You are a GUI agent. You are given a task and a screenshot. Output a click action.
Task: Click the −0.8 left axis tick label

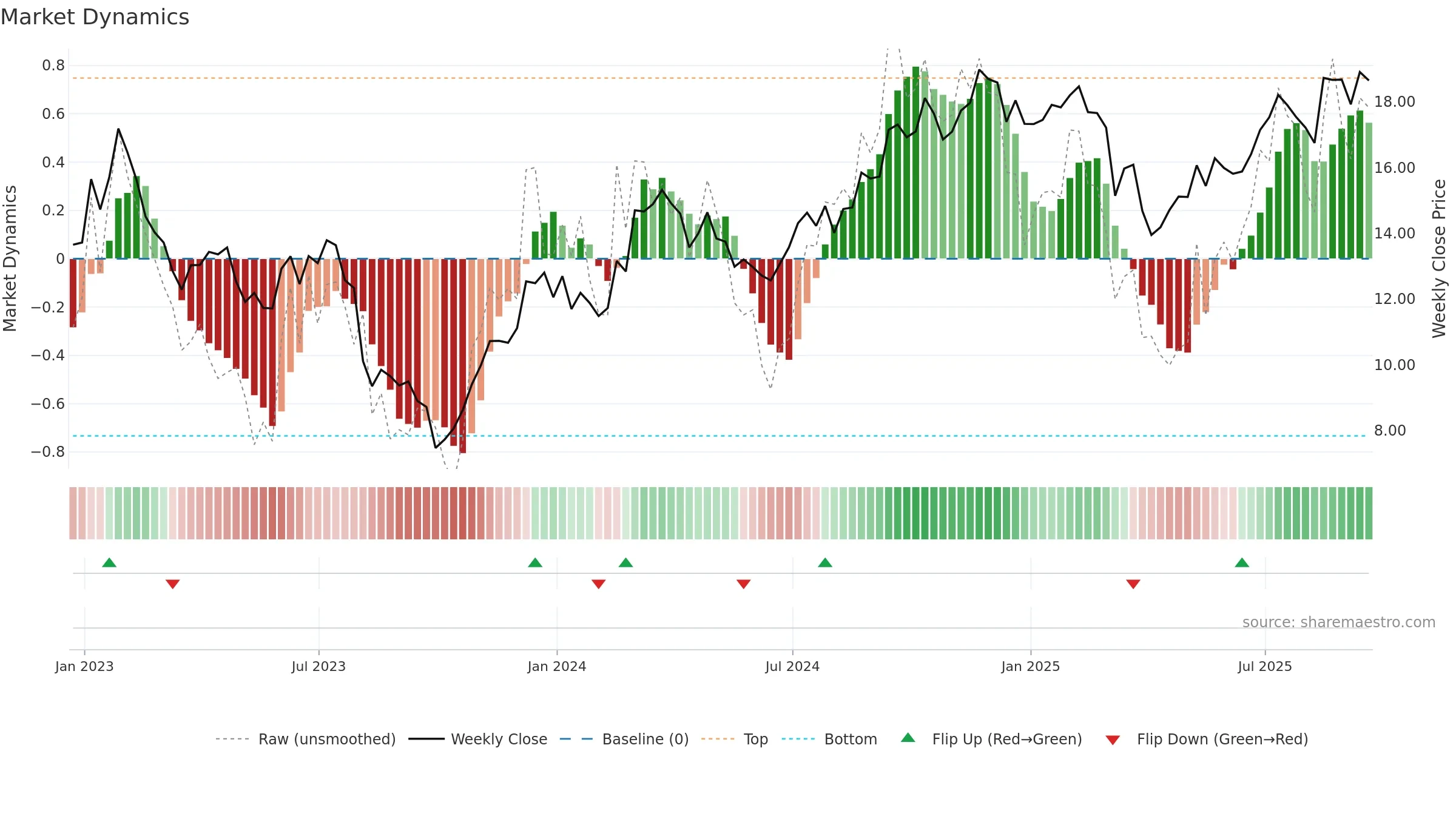(48, 451)
